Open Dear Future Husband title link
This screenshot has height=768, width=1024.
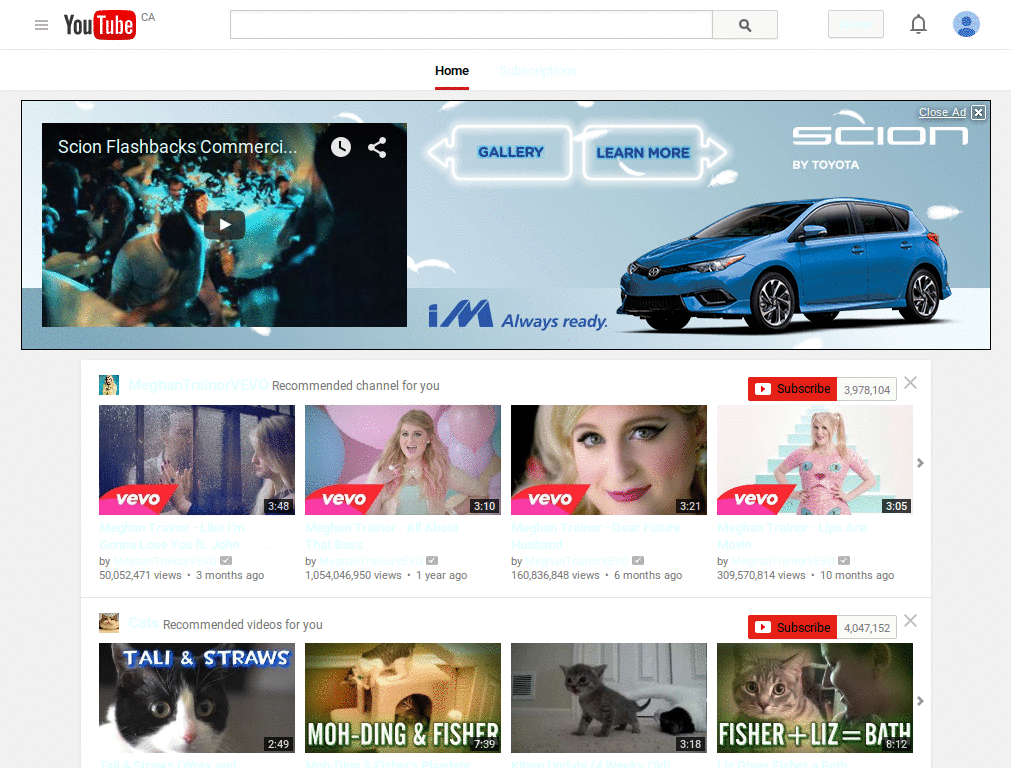click(596, 536)
